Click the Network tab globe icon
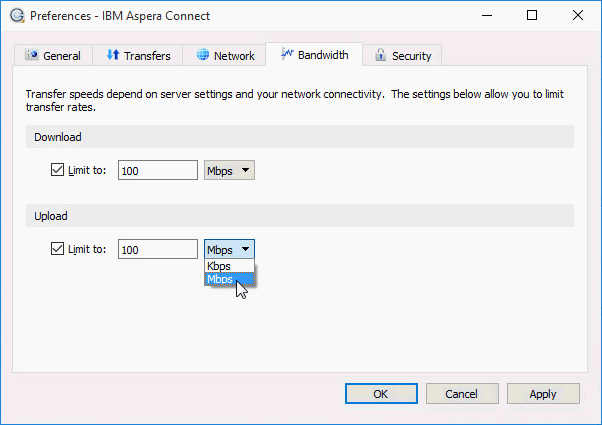This screenshot has width=602, height=425. [203, 56]
